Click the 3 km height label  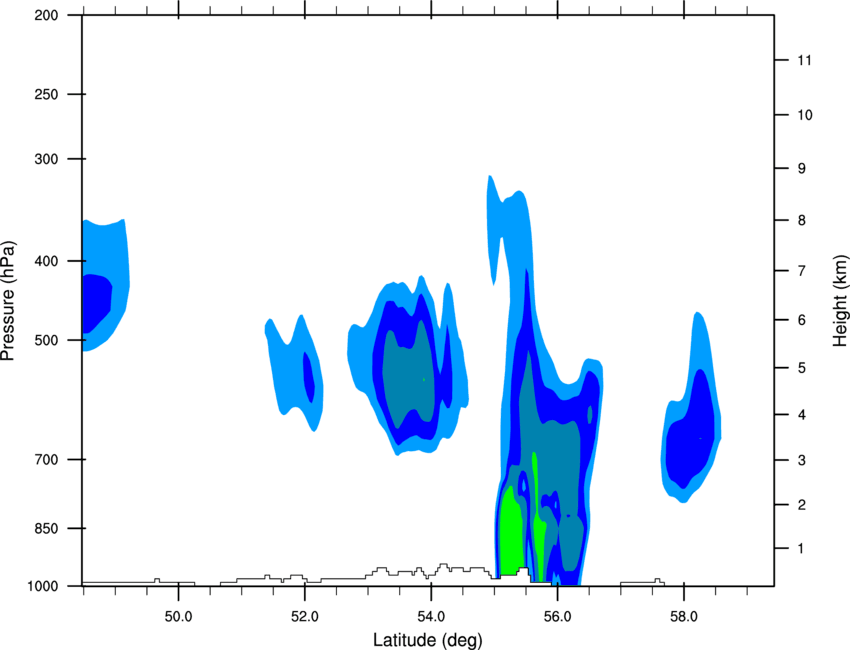pyautogui.click(x=802, y=460)
